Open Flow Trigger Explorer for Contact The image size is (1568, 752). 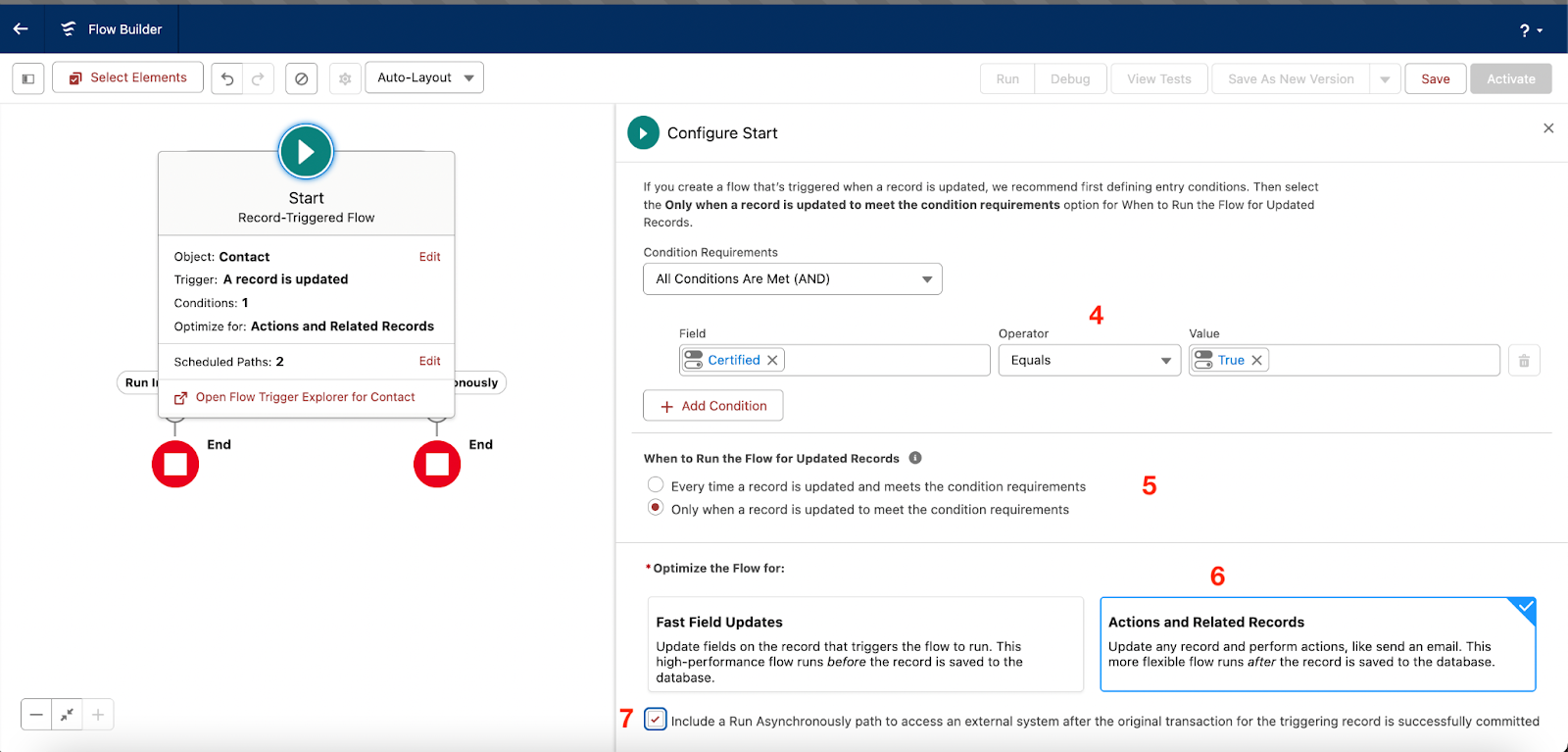tap(305, 397)
